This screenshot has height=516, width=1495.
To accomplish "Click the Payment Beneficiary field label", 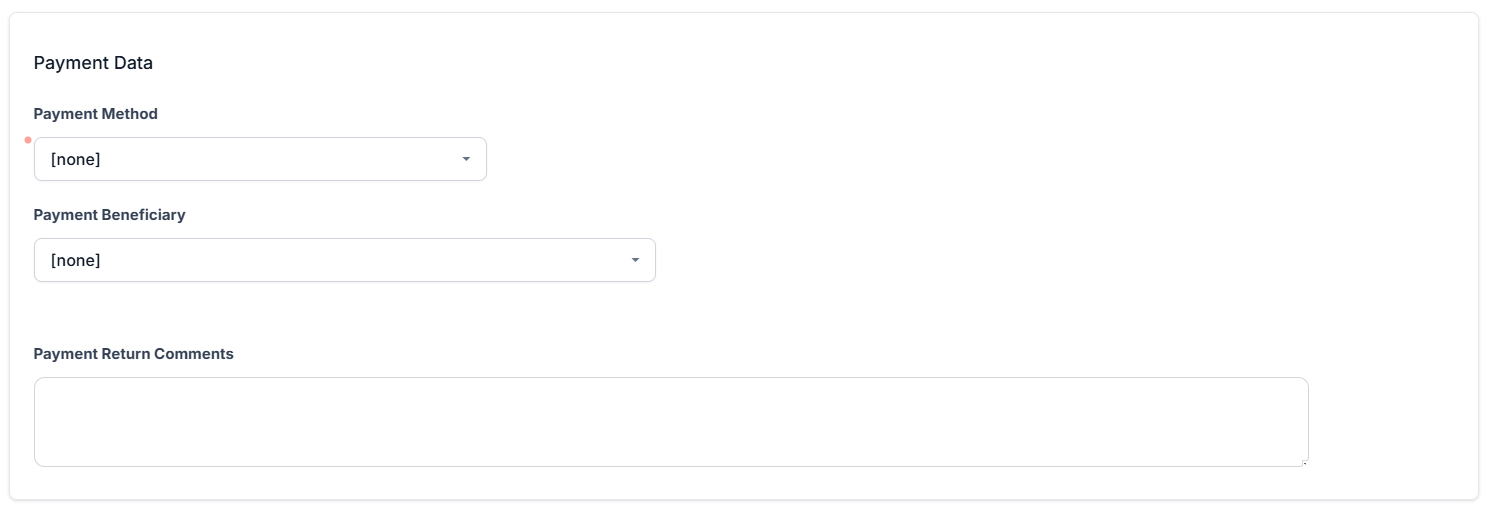I will coord(110,215).
